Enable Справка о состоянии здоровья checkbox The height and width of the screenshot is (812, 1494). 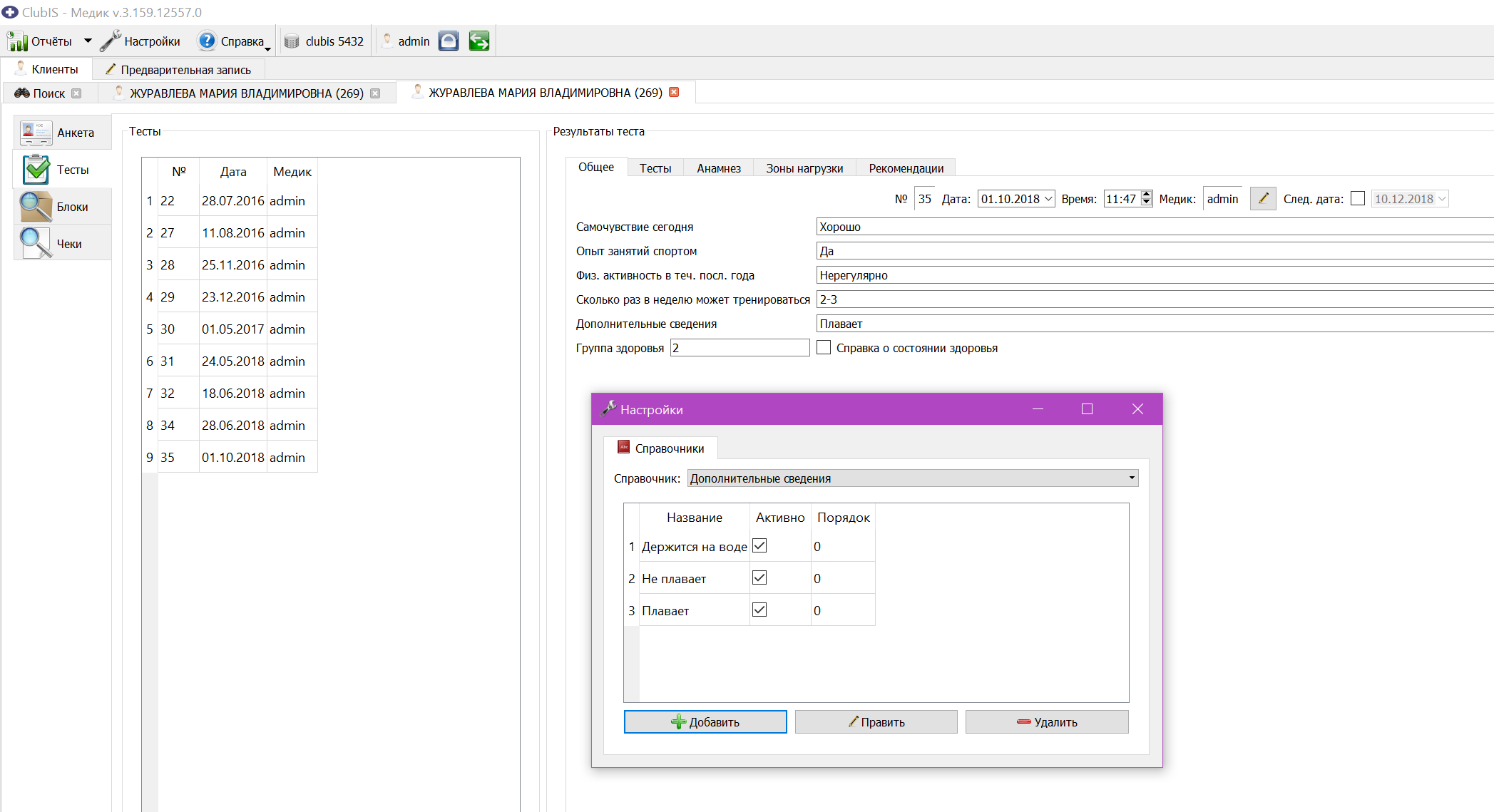(824, 348)
